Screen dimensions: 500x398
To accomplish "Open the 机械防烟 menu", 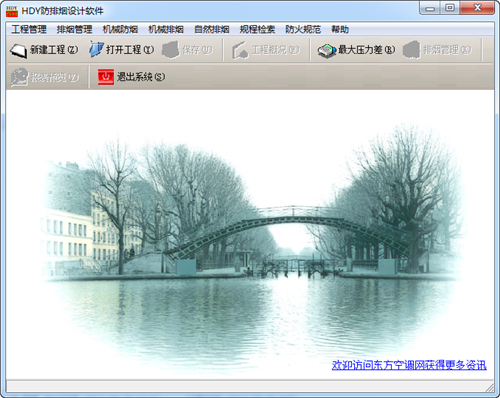I will 120,30.
